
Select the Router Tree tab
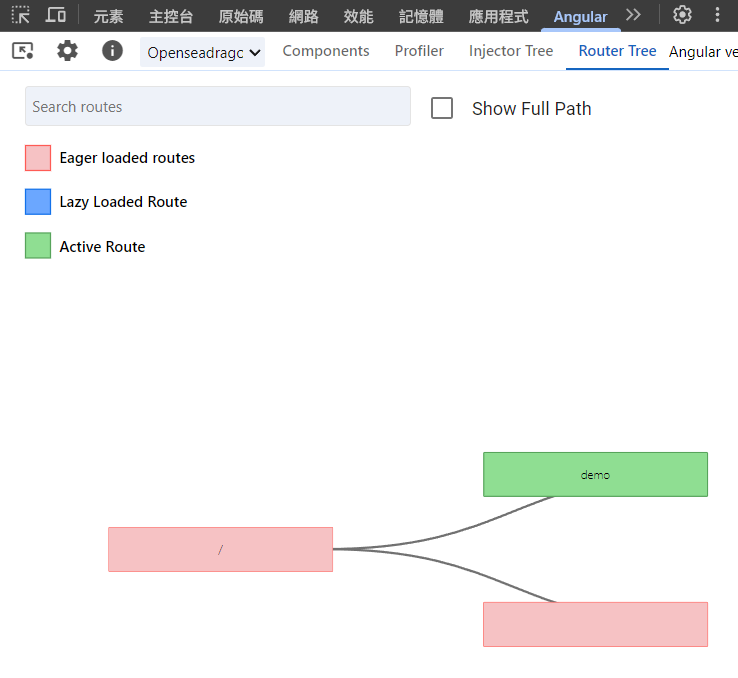617,51
